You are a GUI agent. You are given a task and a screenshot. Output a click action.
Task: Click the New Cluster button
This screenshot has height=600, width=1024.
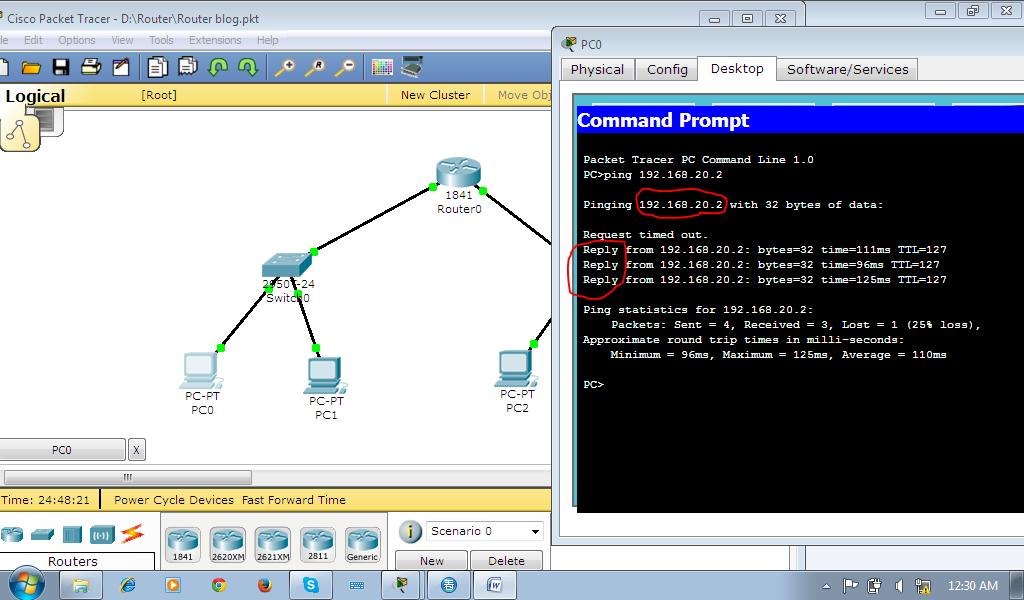(x=435, y=95)
